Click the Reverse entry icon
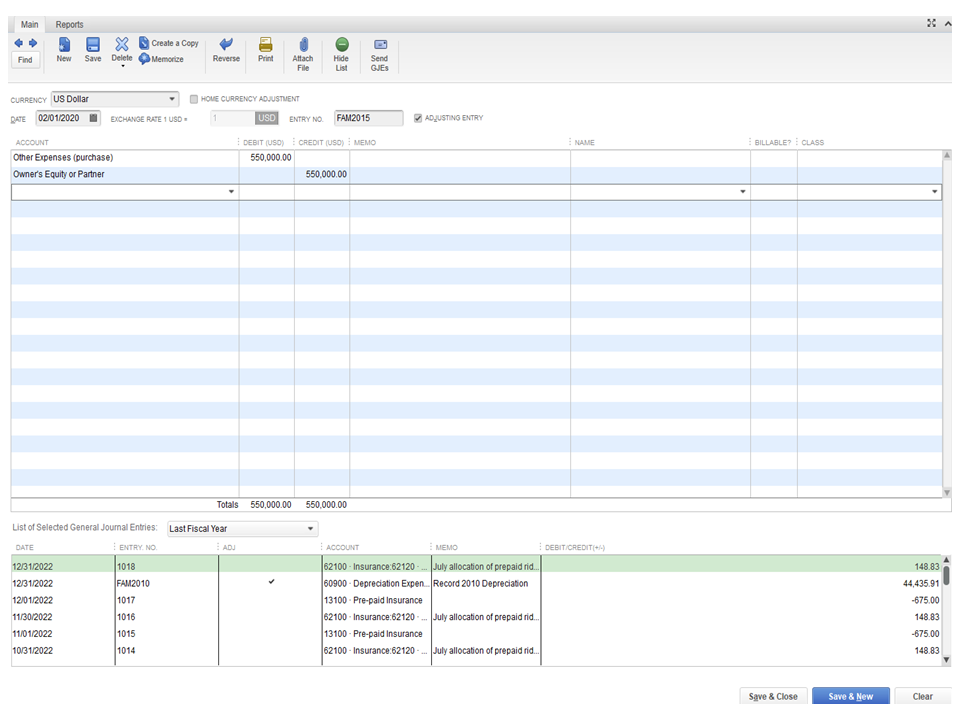The width and height of the screenshot is (960, 720). (x=226, y=45)
